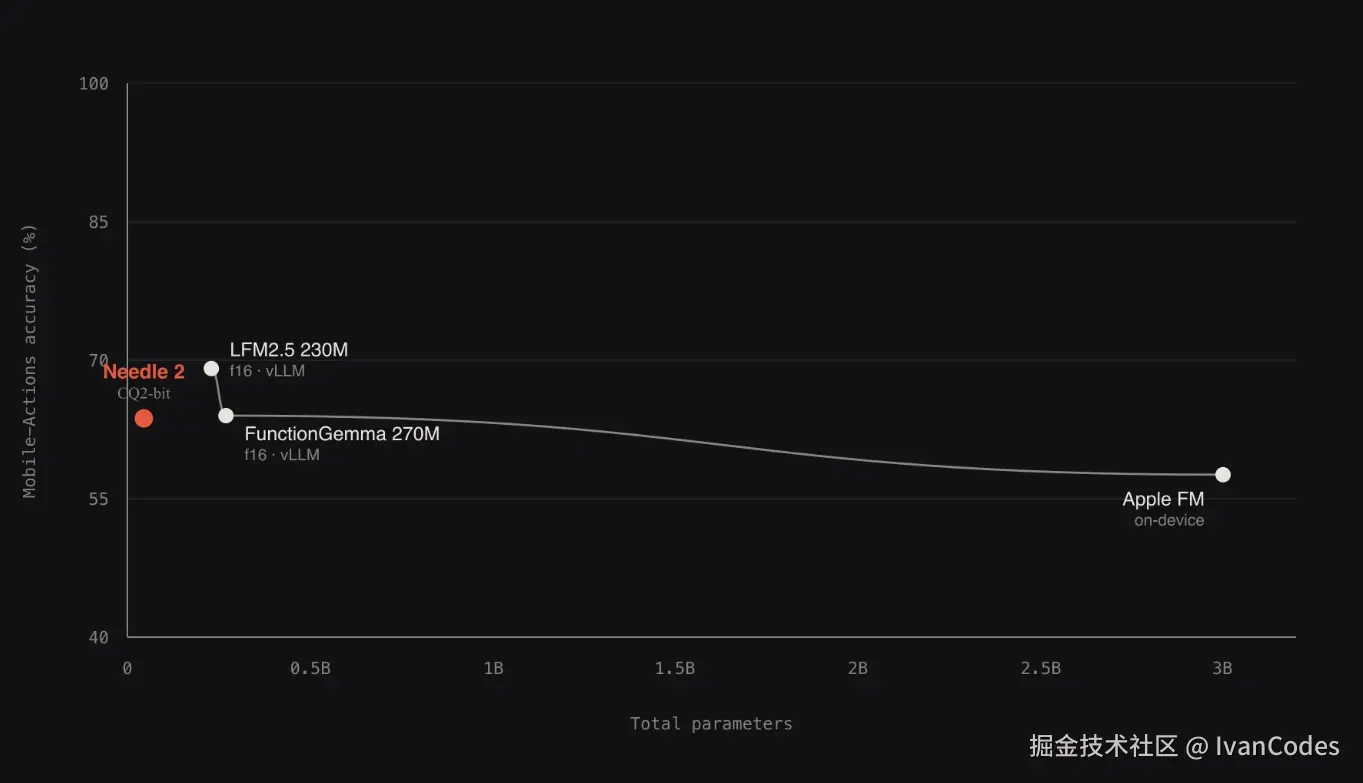This screenshot has width=1363, height=783.
Task: Click the 0.5B tick on parameters axis
Action: (310, 669)
